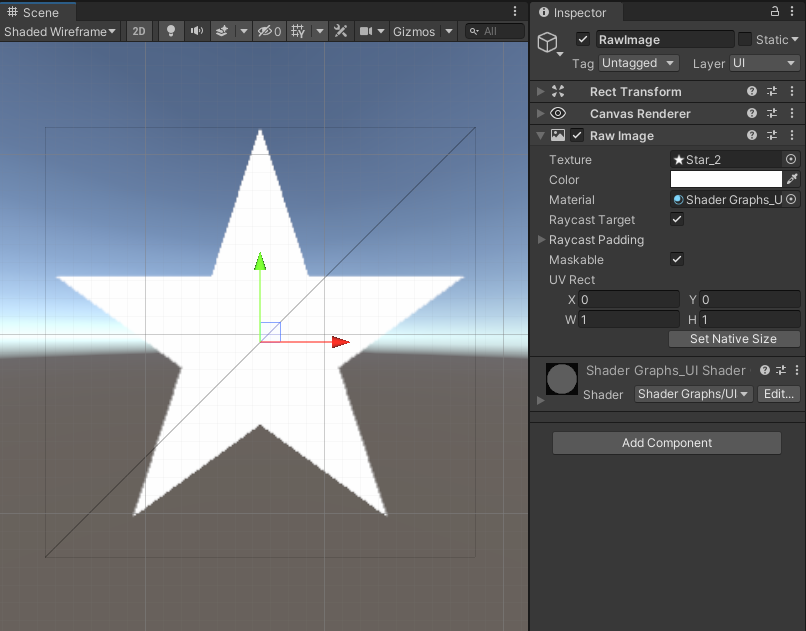Screen dimensions: 806x631
Task: Click the Edit button for the shader
Action: (x=779, y=394)
